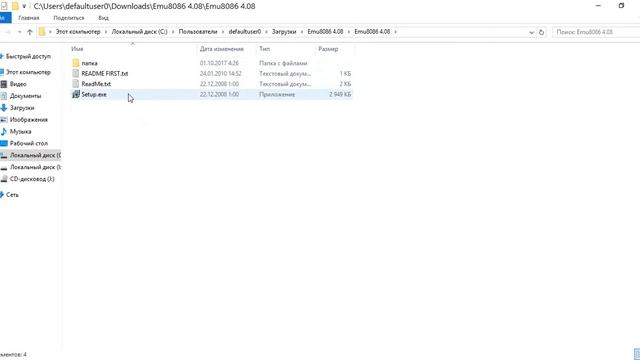Select the ReadMe.txt file icon
The width and height of the screenshot is (640, 360).
coord(76,84)
